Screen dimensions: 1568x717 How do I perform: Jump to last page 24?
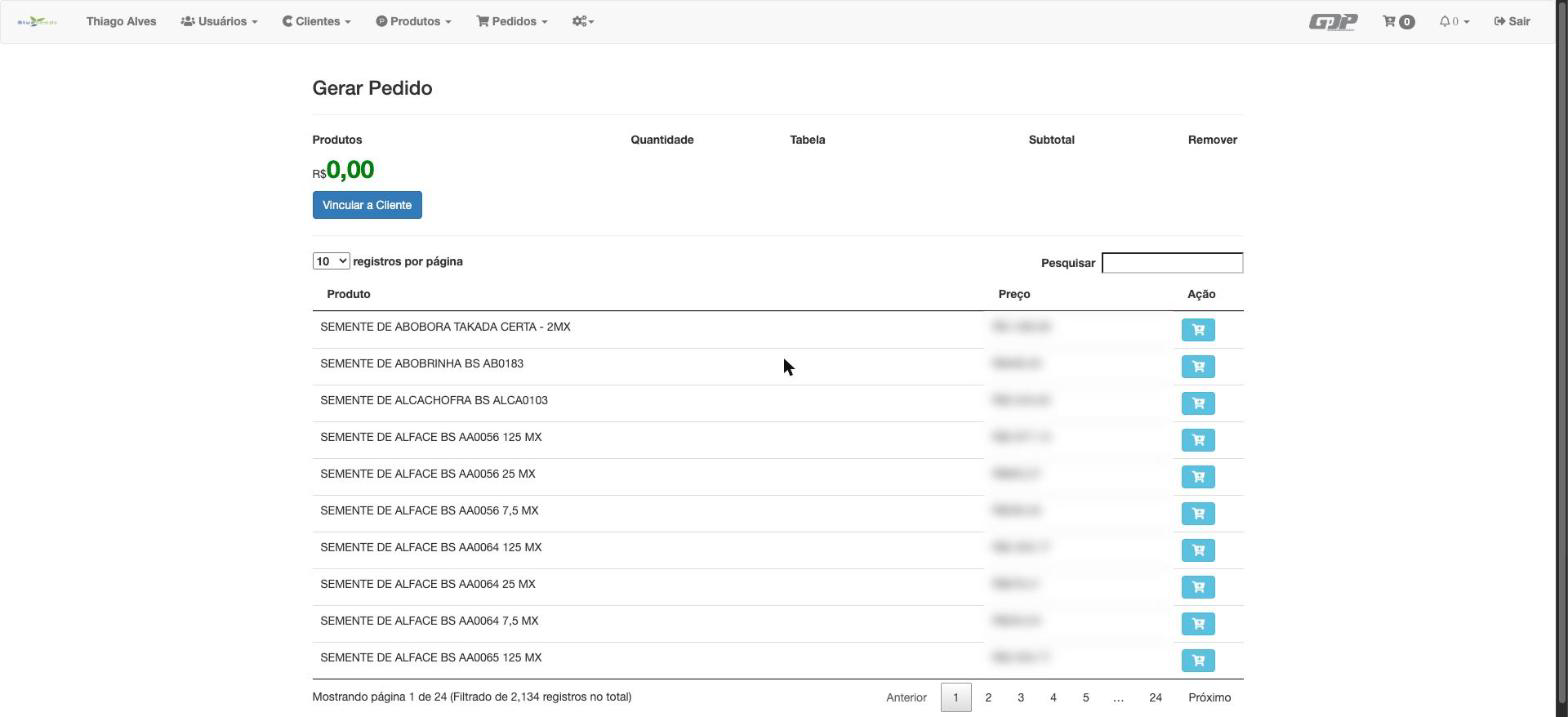pos(1155,698)
